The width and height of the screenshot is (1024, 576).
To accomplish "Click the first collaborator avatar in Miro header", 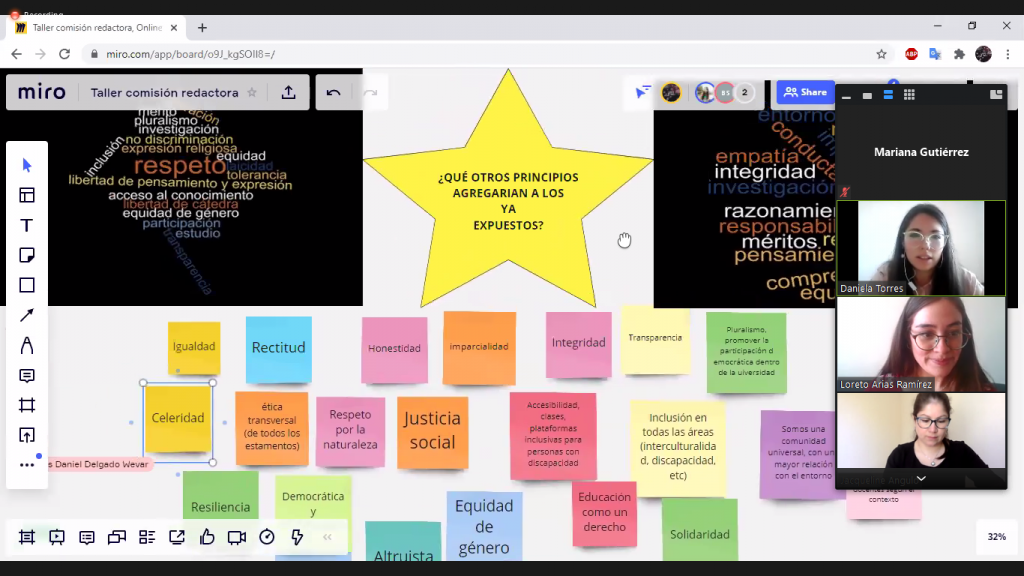I will click(x=671, y=93).
